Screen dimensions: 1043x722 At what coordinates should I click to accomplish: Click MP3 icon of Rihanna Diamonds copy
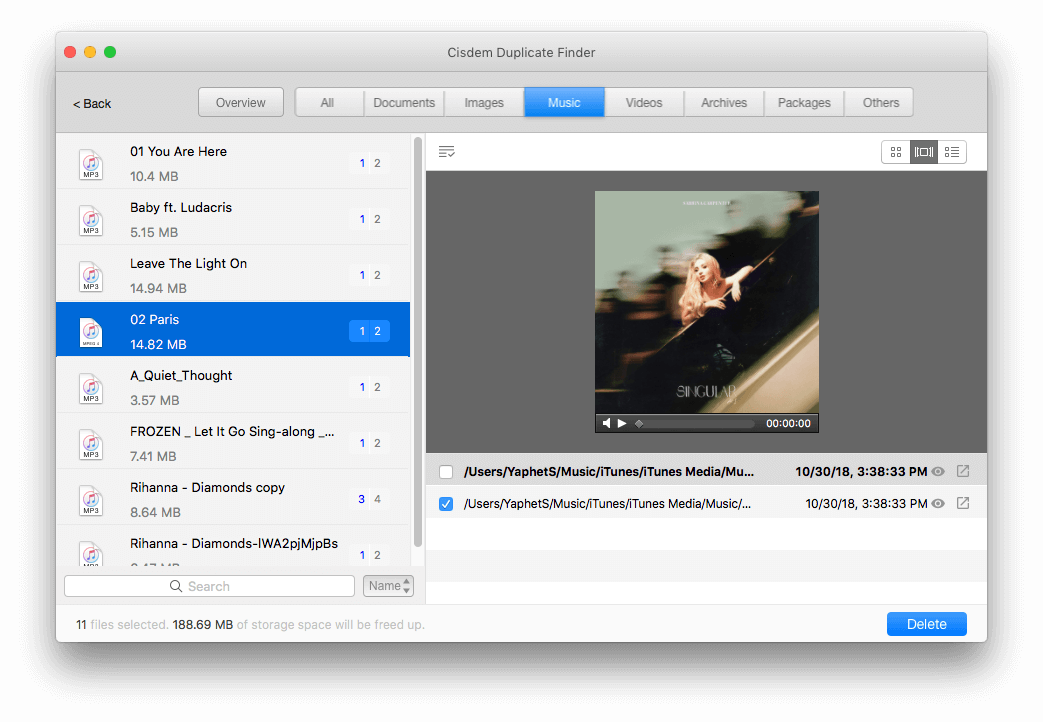[x=91, y=499]
